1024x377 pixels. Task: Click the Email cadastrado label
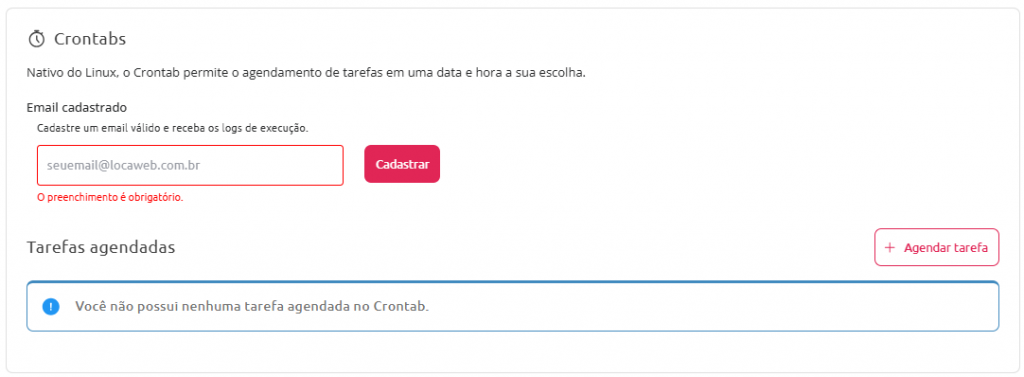click(x=76, y=107)
